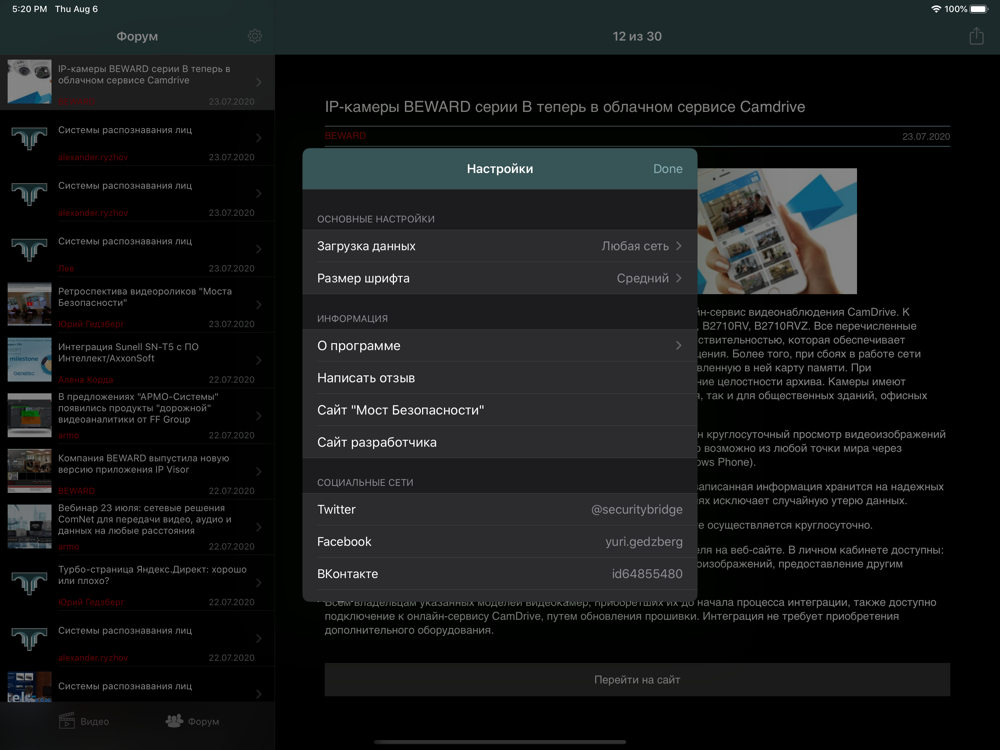This screenshot has height=750, width=1000.
Task: Click the share icon at top right
Action: pos(976,36)
